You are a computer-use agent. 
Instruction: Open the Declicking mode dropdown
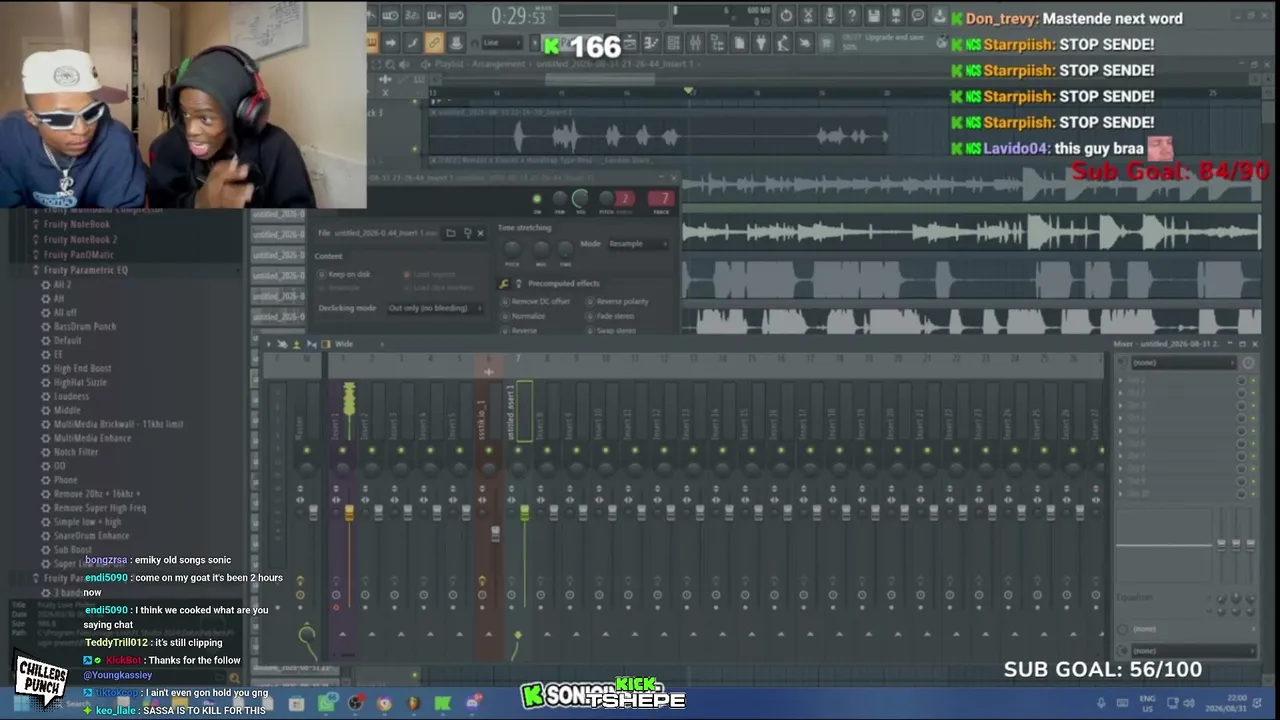[x=434, y=308]
